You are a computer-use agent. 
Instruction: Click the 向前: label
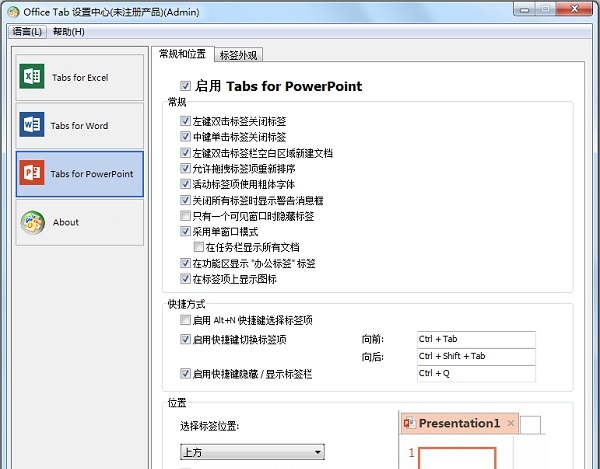click(373, 339)
